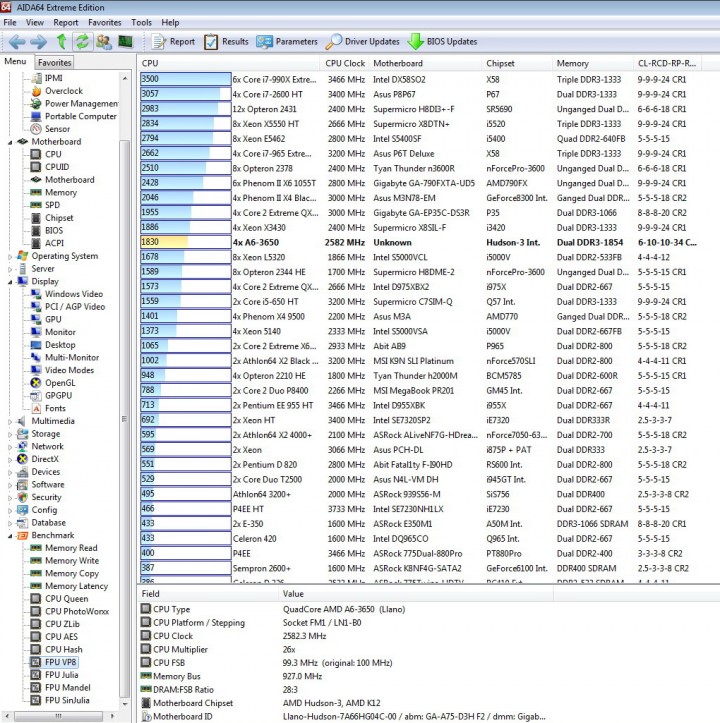Screen dimensions: 720x723
Task: Click the Motherboard column header
Action: (425, 63)
